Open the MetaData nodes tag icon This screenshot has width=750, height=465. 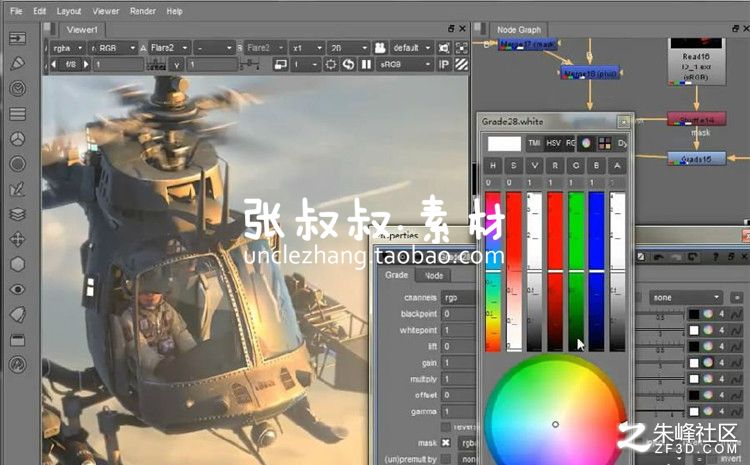click(18, 314)
